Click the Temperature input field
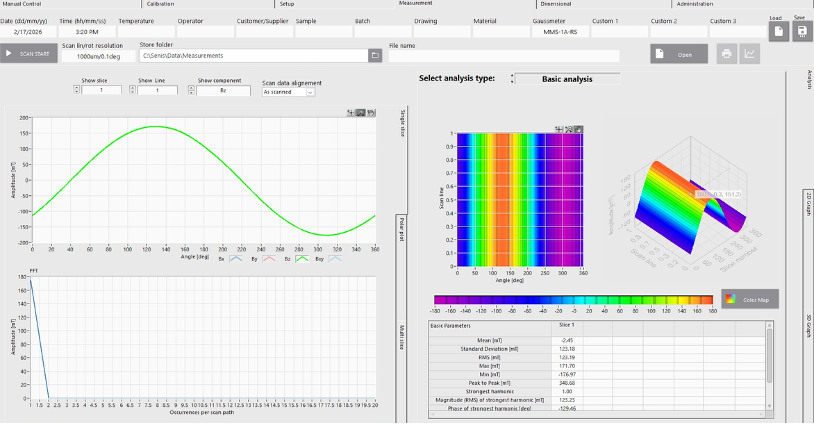 (146, 32)
